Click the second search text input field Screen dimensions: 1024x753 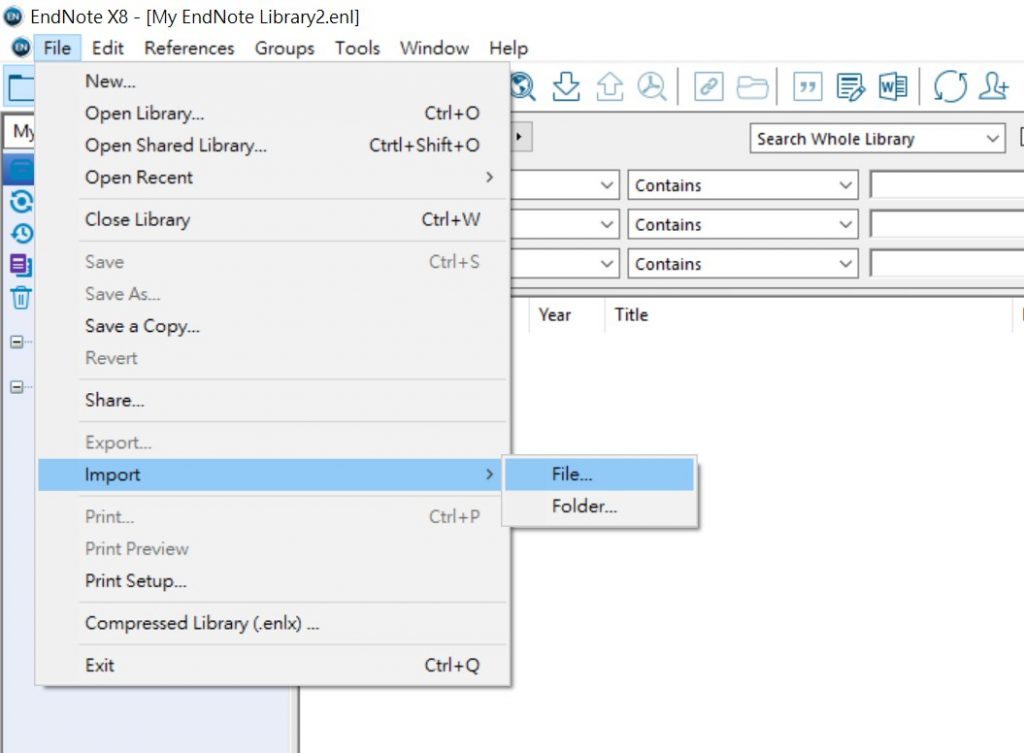[x=947, y=224]
